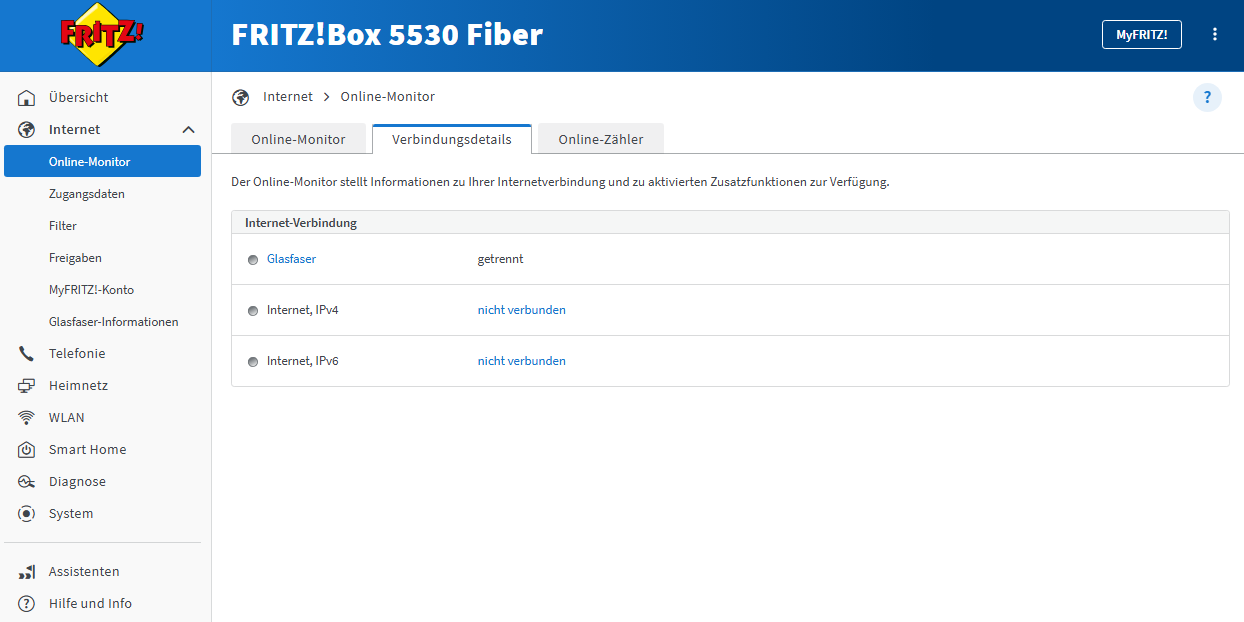The width and height of the screenshot is (1244, 622).
Task: Open the three-dot options menu
Action: 1215,34
